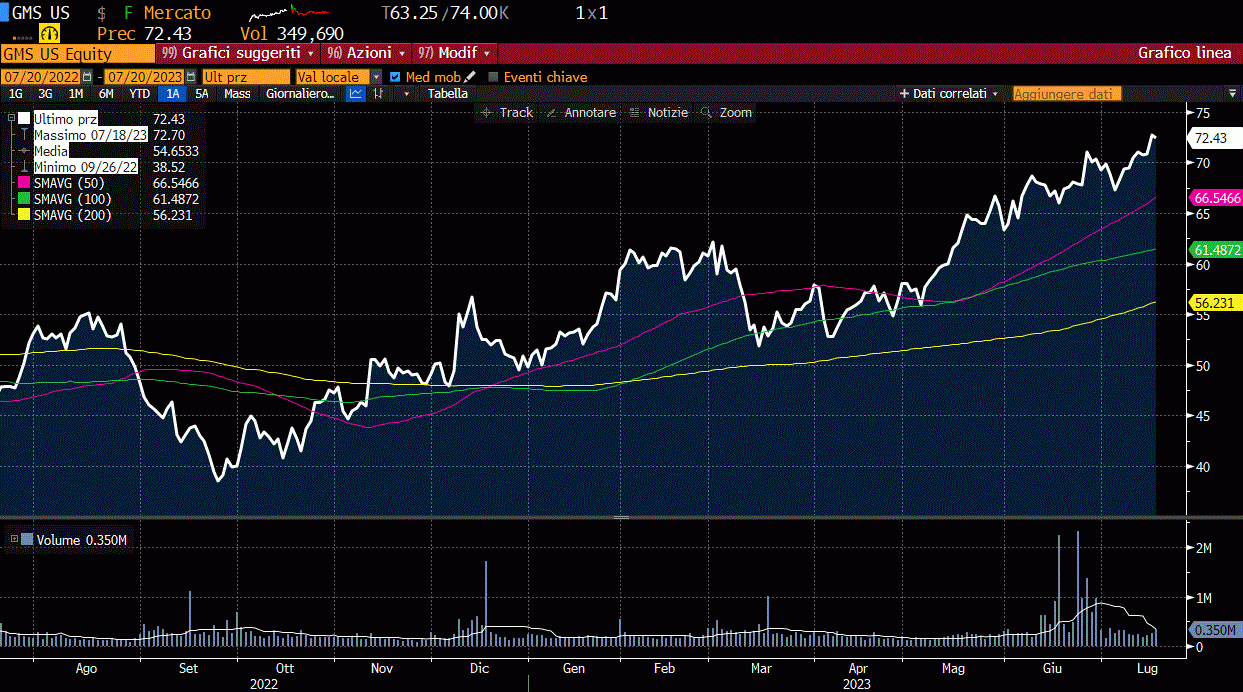Click the plus icon of Dati correlati
The height and width of the screenshot is (692, 1243).
click(904, 94)
